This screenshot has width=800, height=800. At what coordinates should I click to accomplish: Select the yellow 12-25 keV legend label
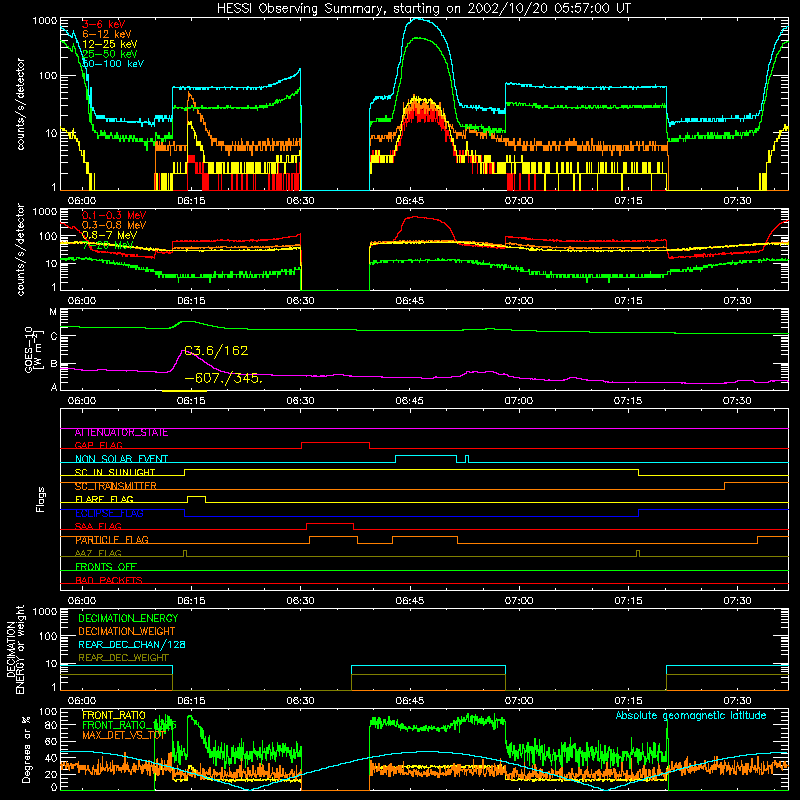click(x=110, y=44)
